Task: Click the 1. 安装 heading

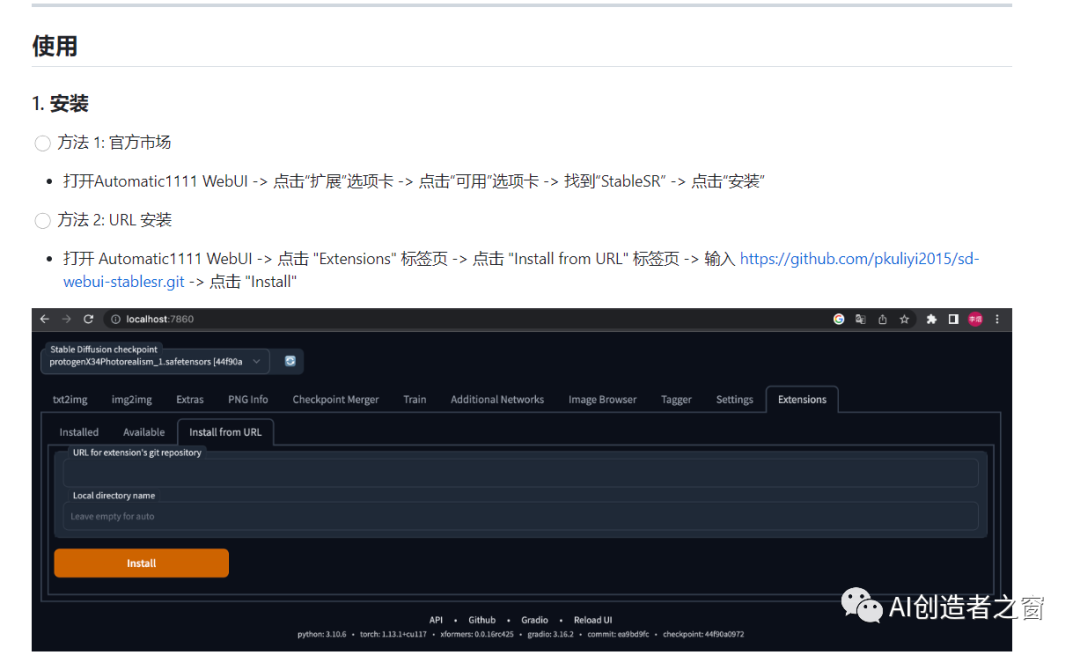Action: pyautogui.click(x=60, y=104)
